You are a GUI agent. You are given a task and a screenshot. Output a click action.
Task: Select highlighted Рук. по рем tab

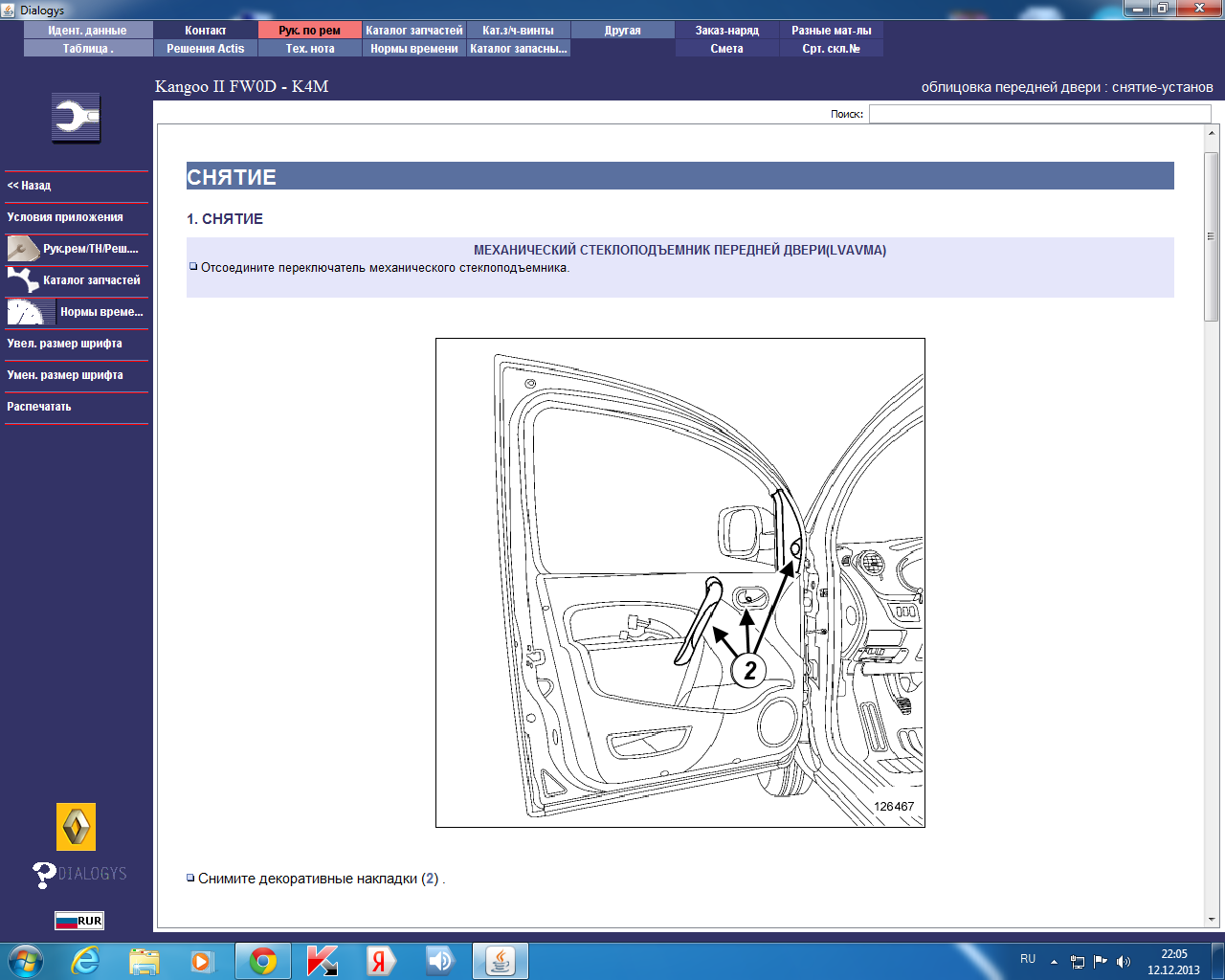coord(310,31)
